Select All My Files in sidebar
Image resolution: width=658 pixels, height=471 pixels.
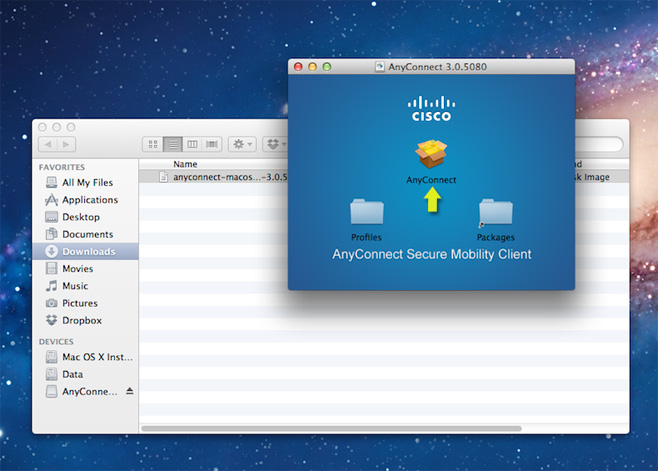(x=87, y=183)
